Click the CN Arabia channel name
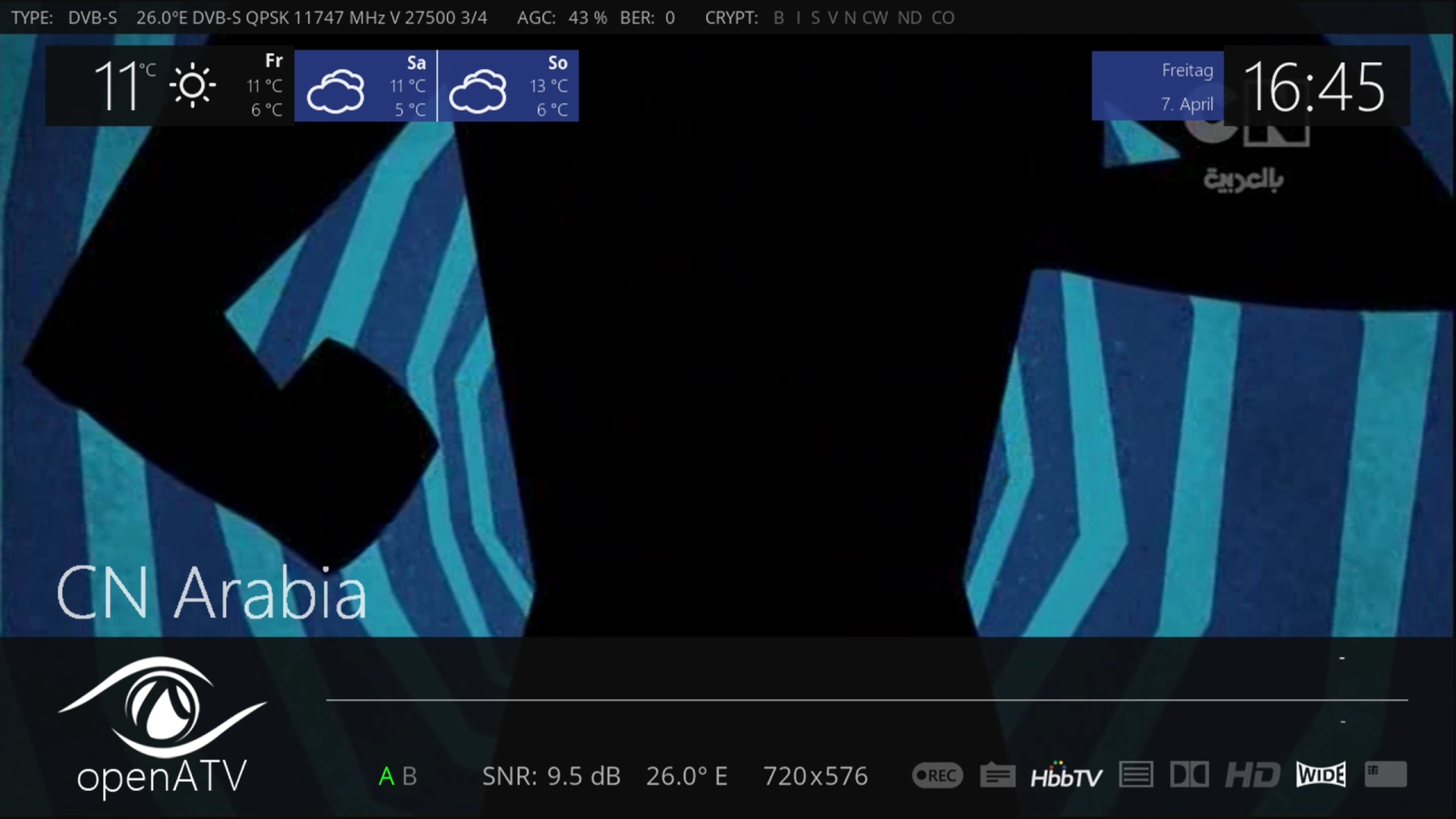Screen dimensions: 1456x819 click(212, 593)
